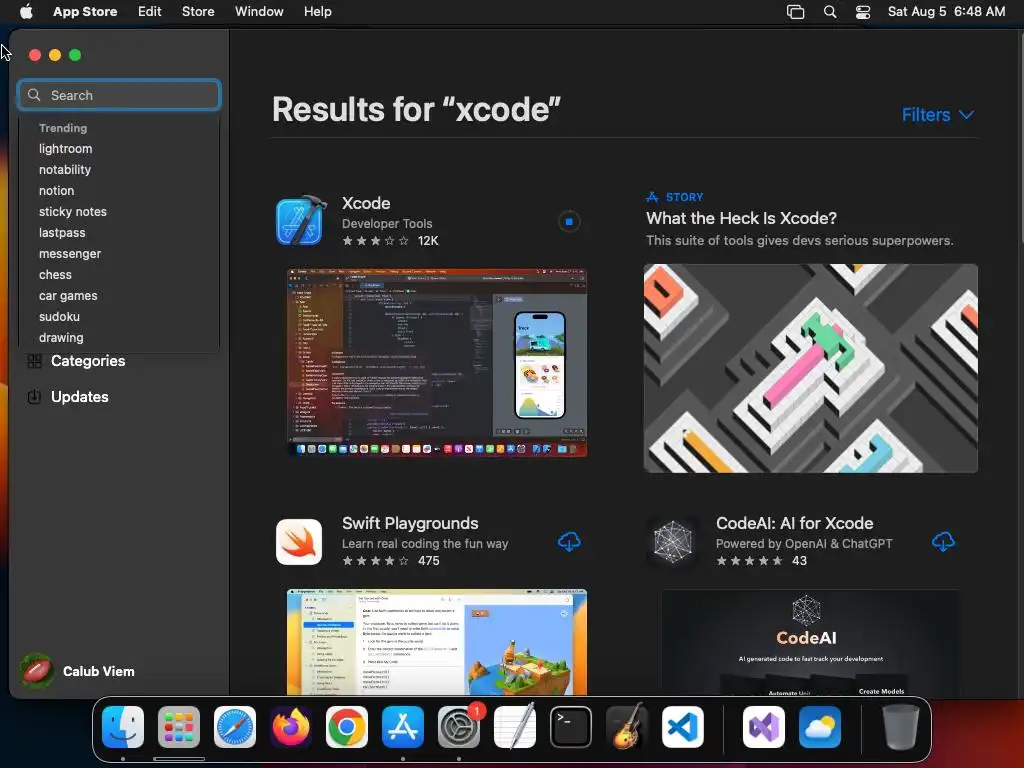Open the Xcode screenshot preview

437,362
